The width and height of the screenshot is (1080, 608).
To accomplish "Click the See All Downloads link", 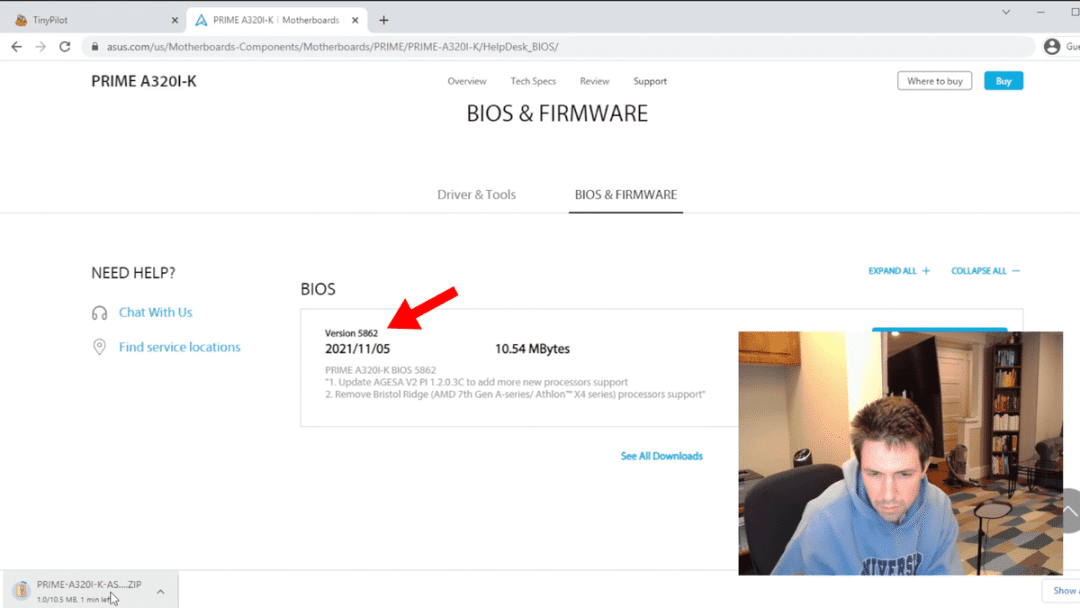I will point(661,456).
